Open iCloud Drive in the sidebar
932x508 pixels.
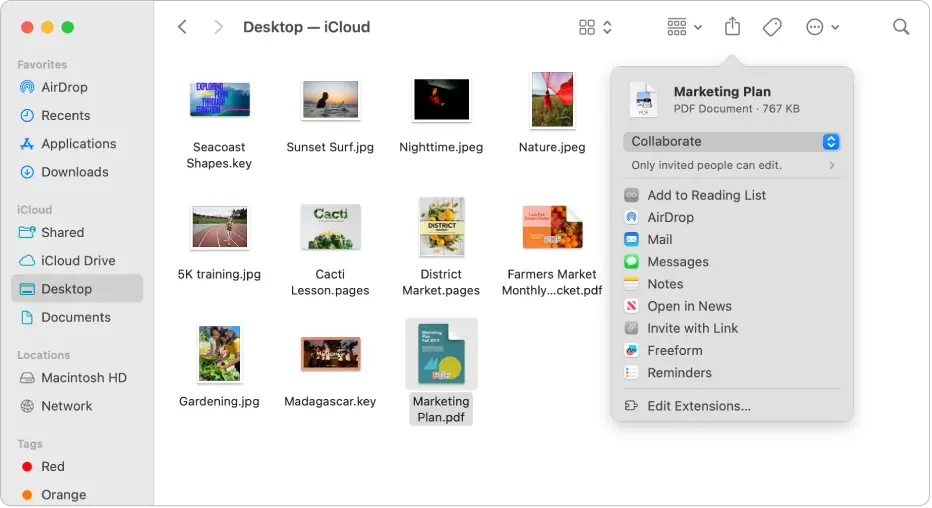(78, 260)
